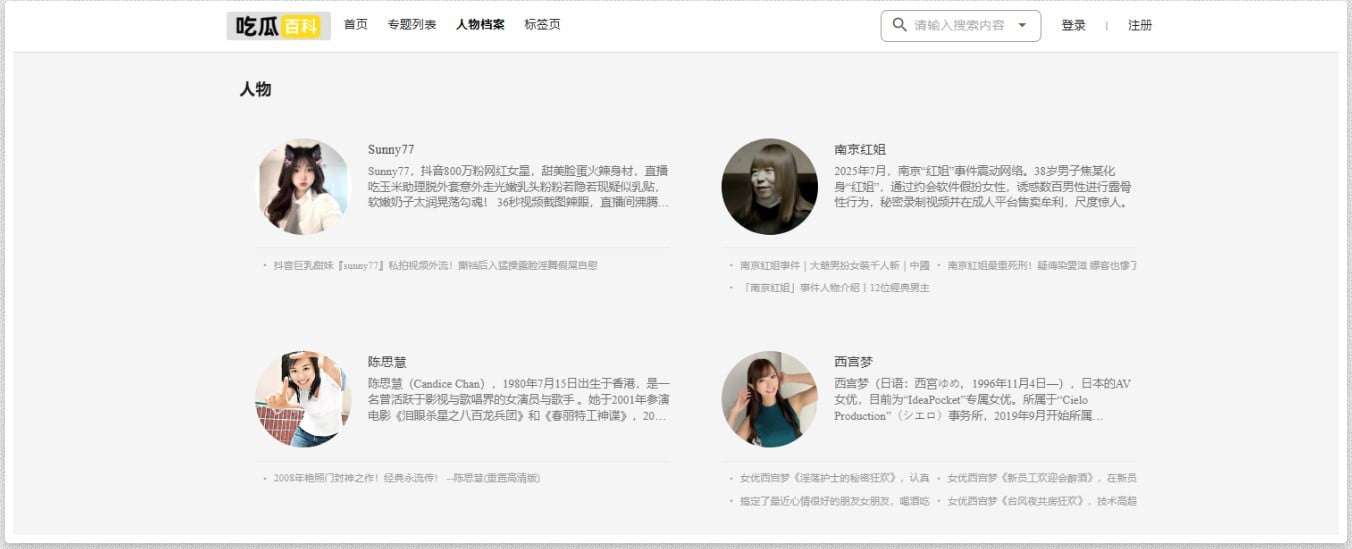Click the 陈思慧 round avatar image
This screenshot has width=1352, height=549.
click(x=303, y=399)
